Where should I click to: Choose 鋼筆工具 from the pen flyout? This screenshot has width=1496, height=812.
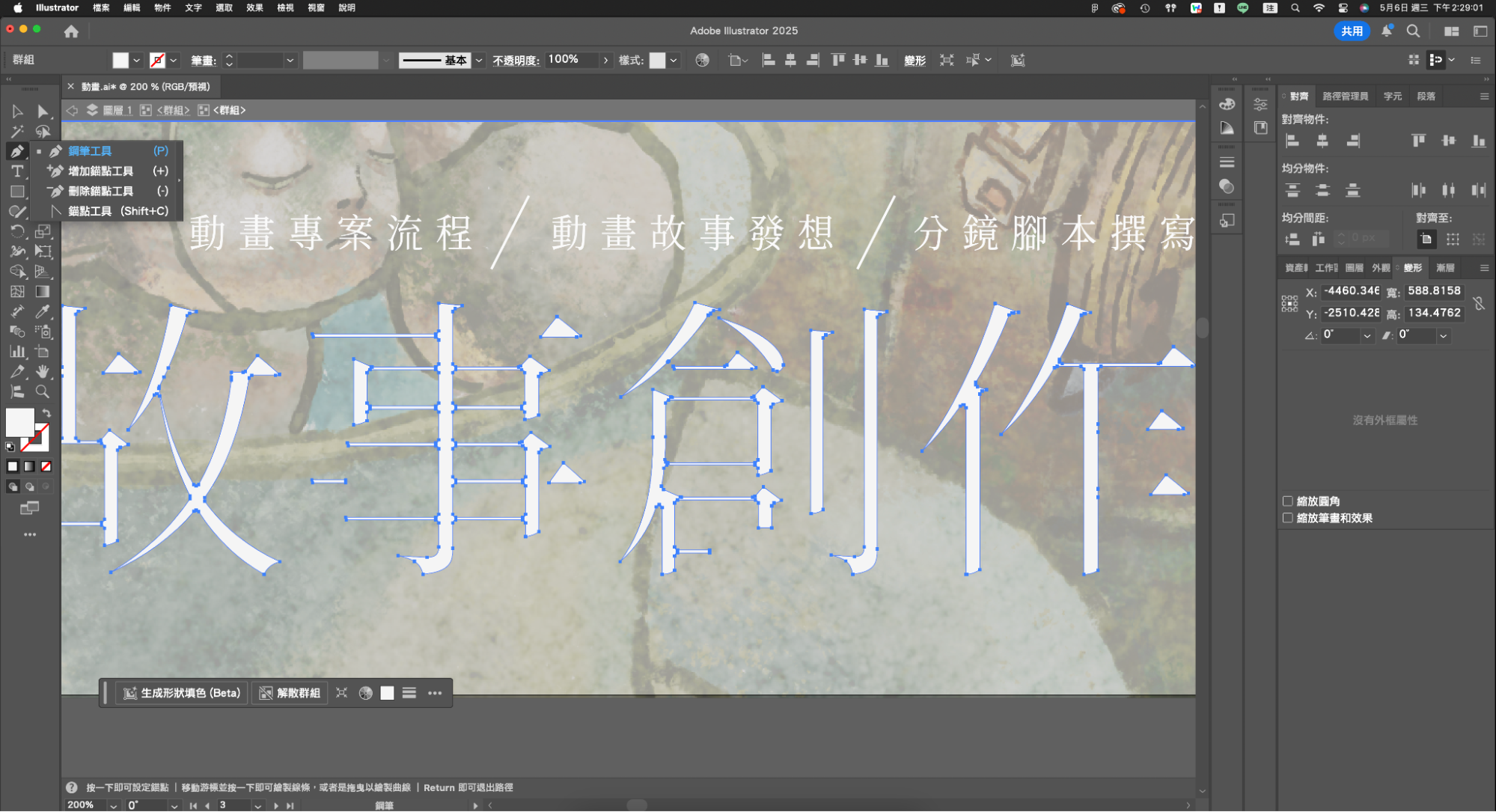coord(107,150)
